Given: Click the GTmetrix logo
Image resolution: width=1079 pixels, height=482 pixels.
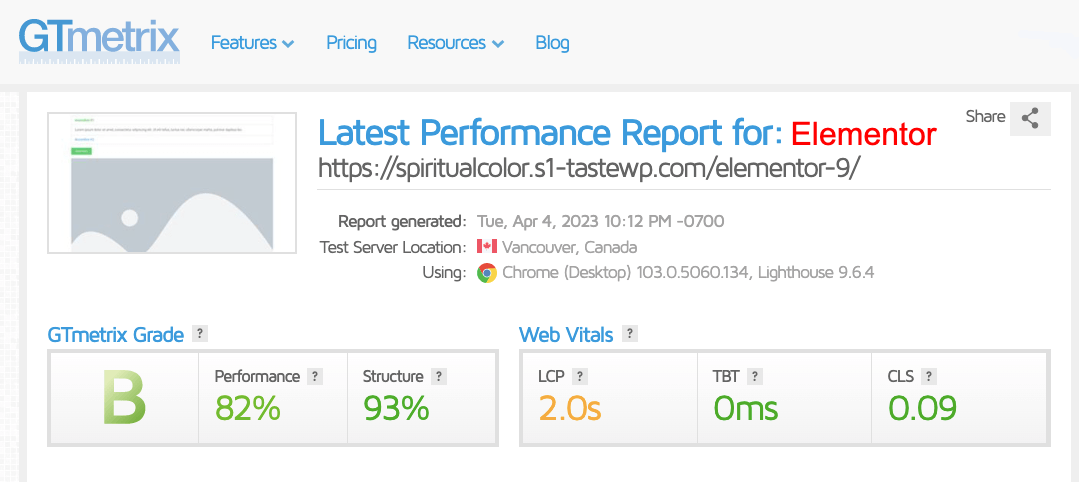Looking at the screenshot, I should click(x=99, y=40).
